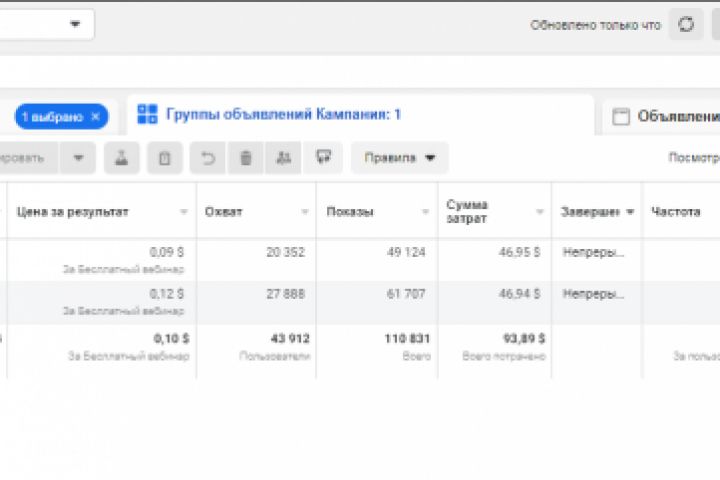Viewport: 720px width, 480px height.
Task: Click the "Непреры..." cell in the 46,95 $ row
Action: [593, 252]
